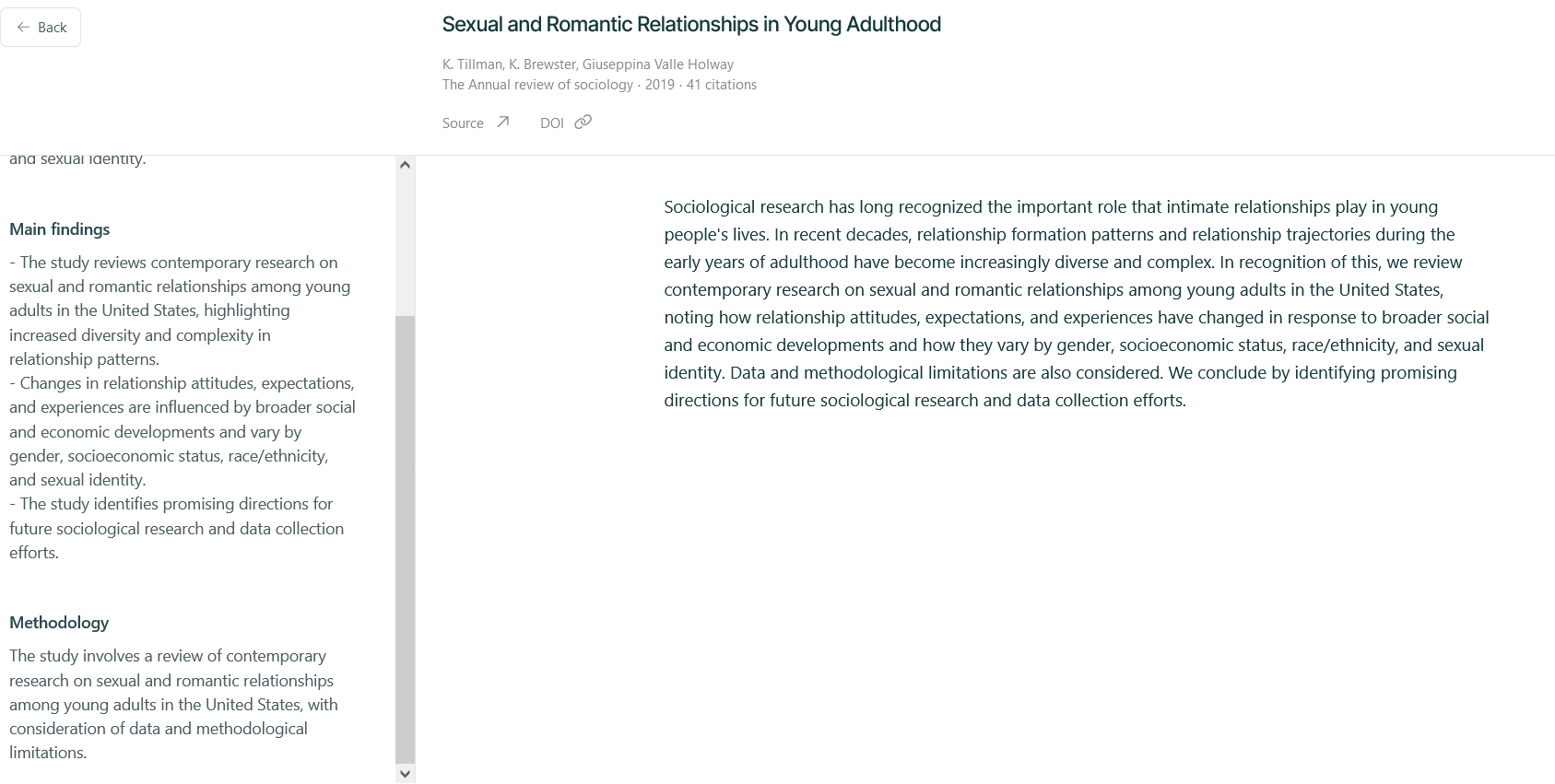Select author K. Tillman
The width and height of the screenshot is (1555, 784).
[472, 64]
